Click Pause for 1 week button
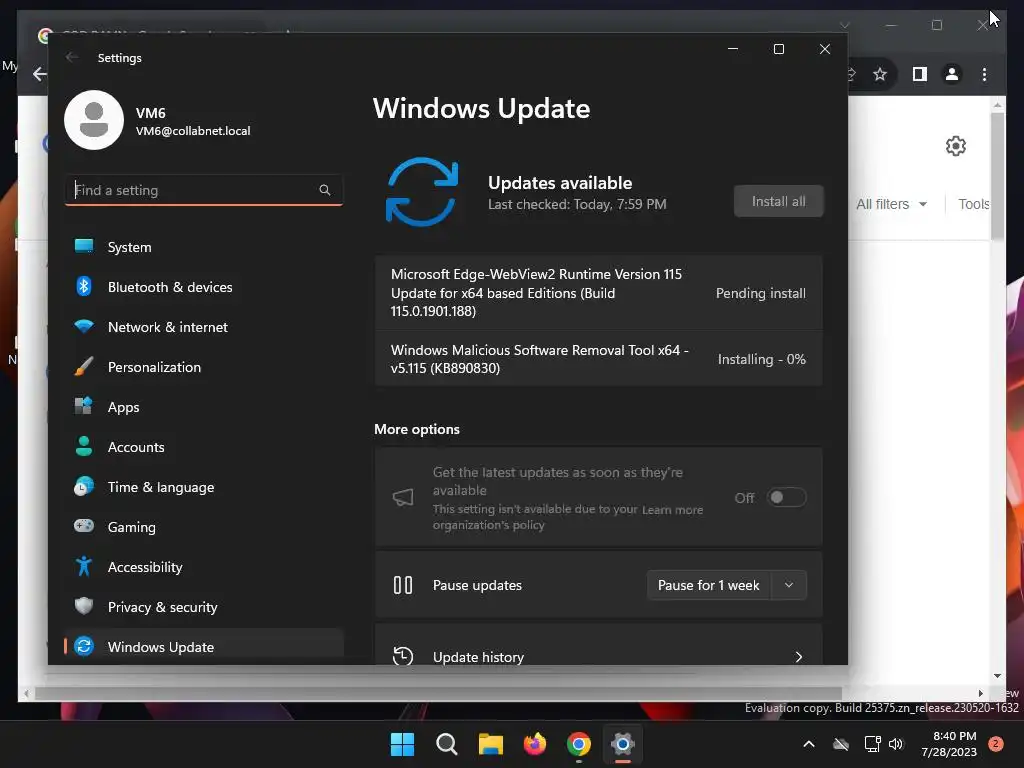 709,585
